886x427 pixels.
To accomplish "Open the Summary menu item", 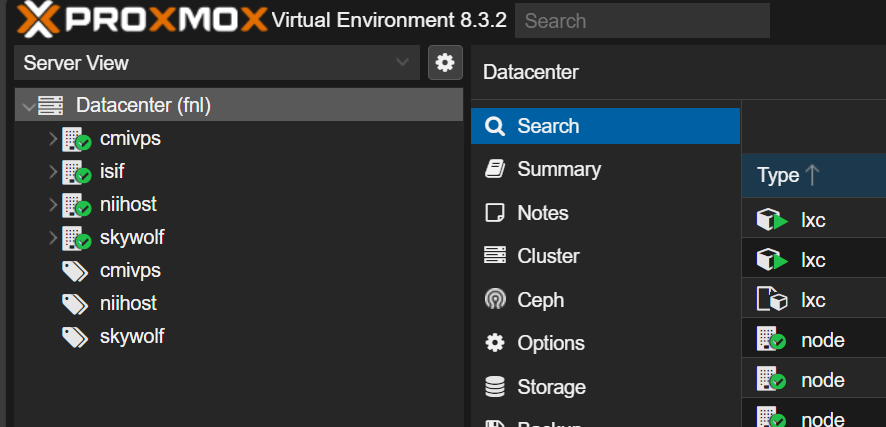I will pos(605,169).
